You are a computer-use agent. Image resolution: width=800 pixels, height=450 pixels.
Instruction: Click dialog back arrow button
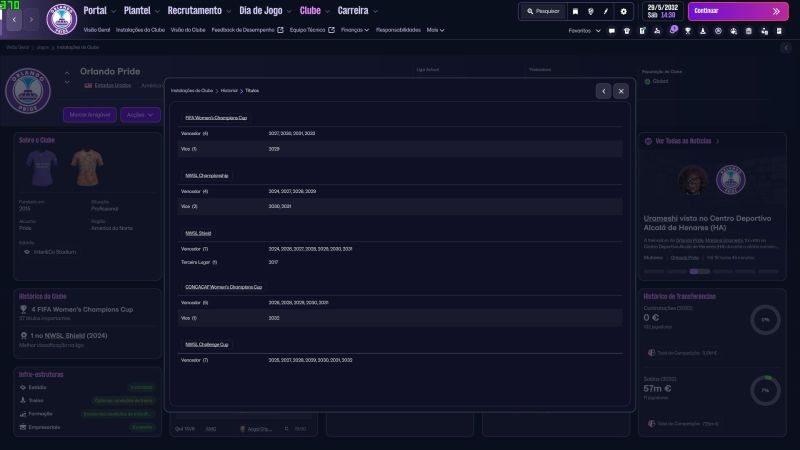coord(604,91)
